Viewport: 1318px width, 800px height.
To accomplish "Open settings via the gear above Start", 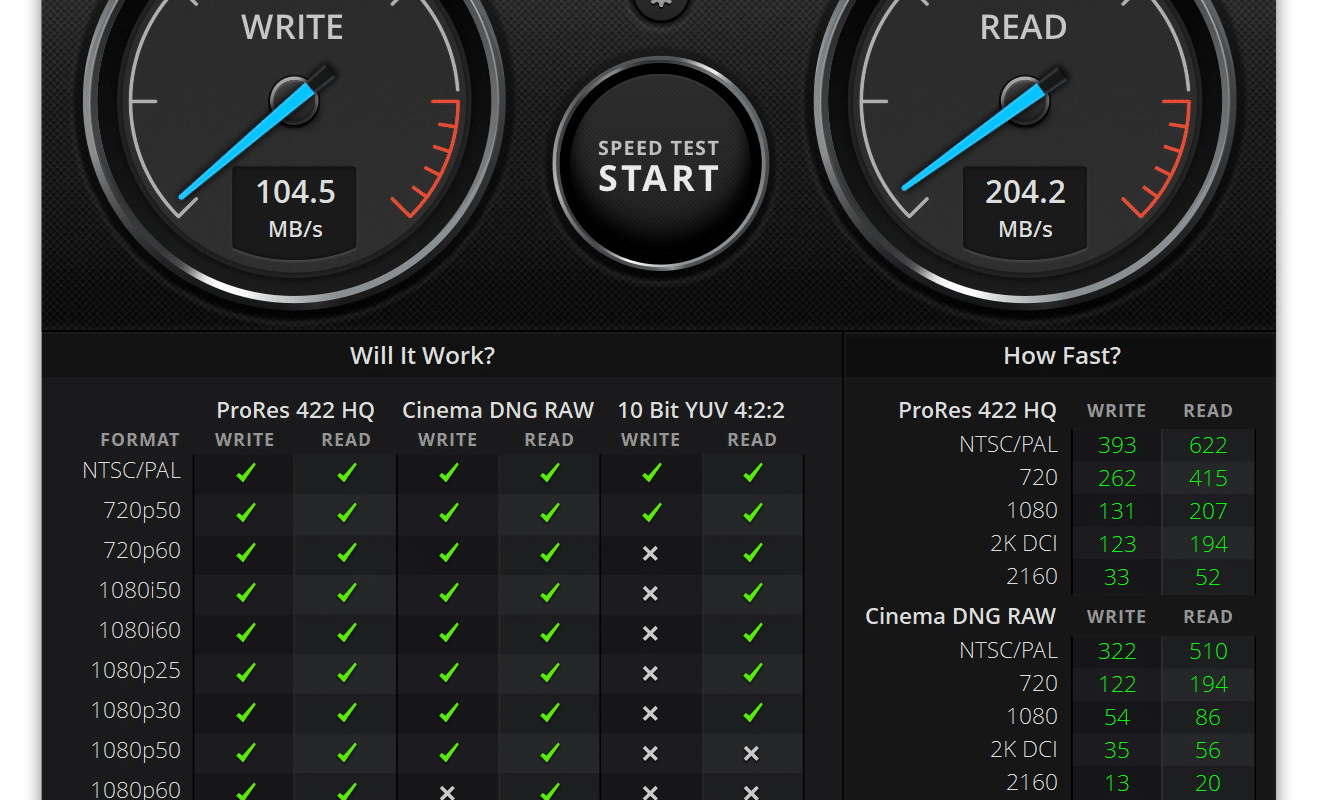I will tap(661, 7).
